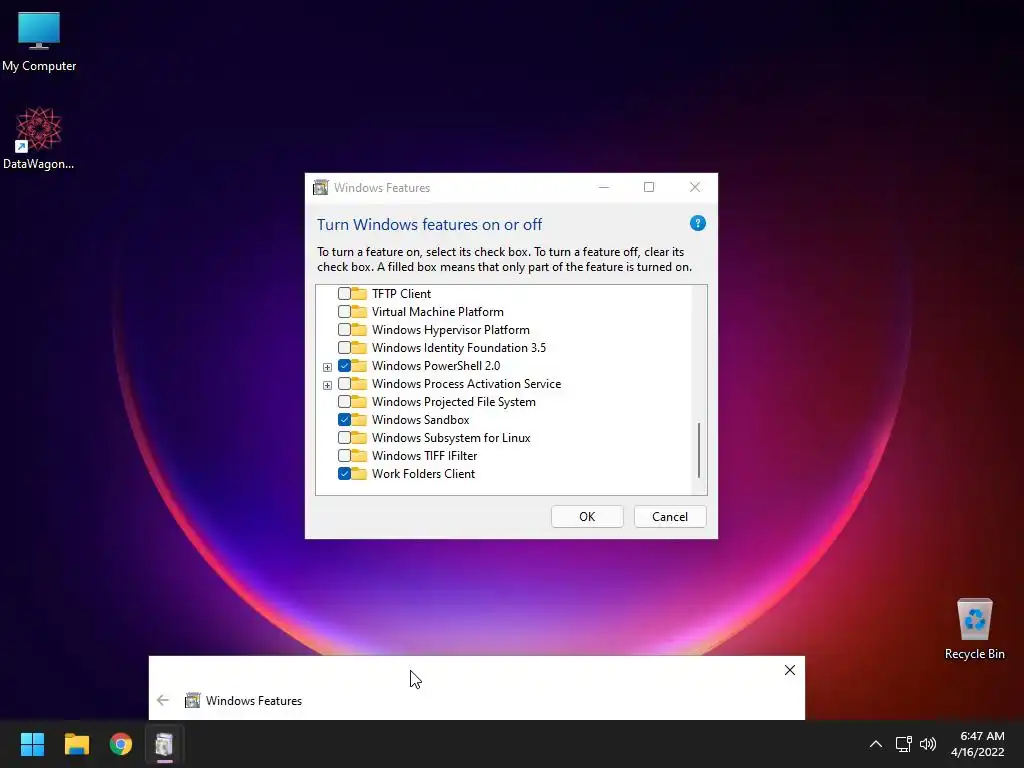Expand Windows Process Activation Service node
Screen dimensions: 1024x768
[327, 385]
